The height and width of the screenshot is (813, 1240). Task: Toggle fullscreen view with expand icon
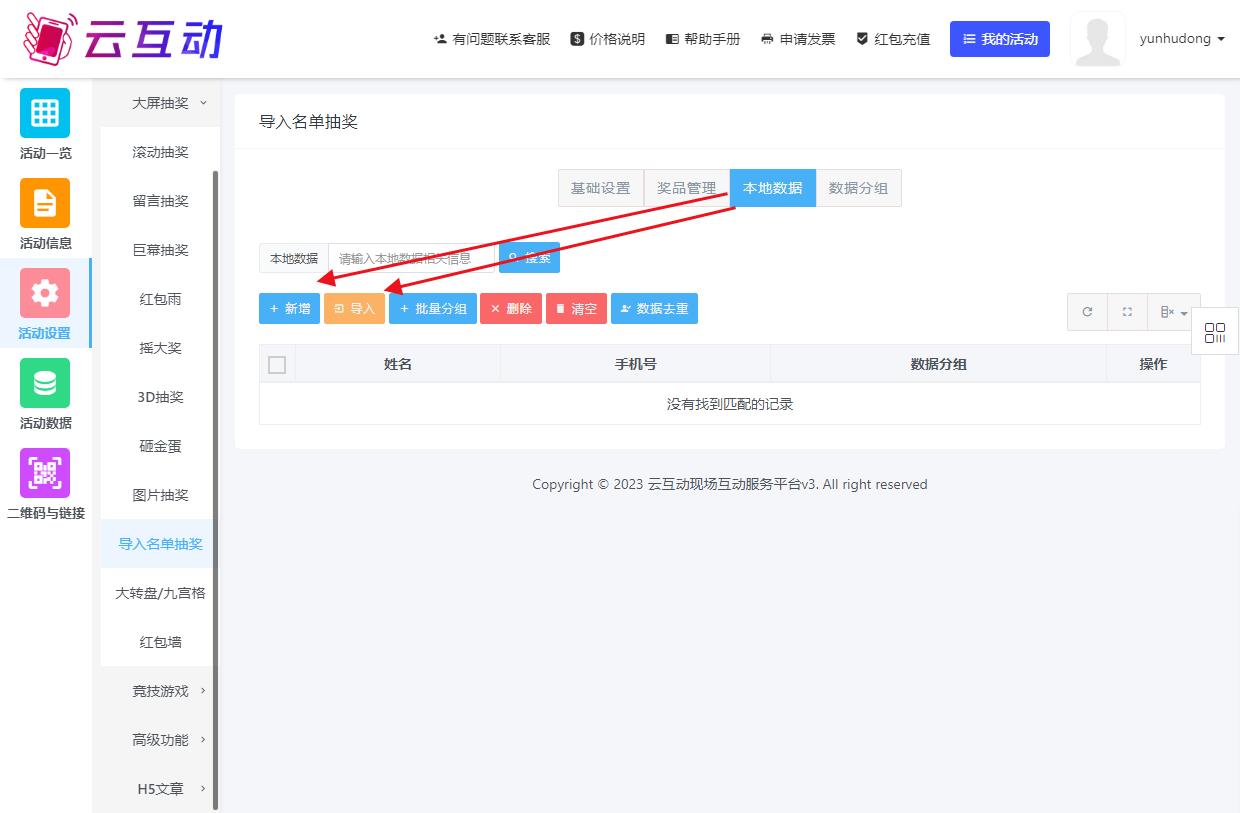pos(1127,311)
